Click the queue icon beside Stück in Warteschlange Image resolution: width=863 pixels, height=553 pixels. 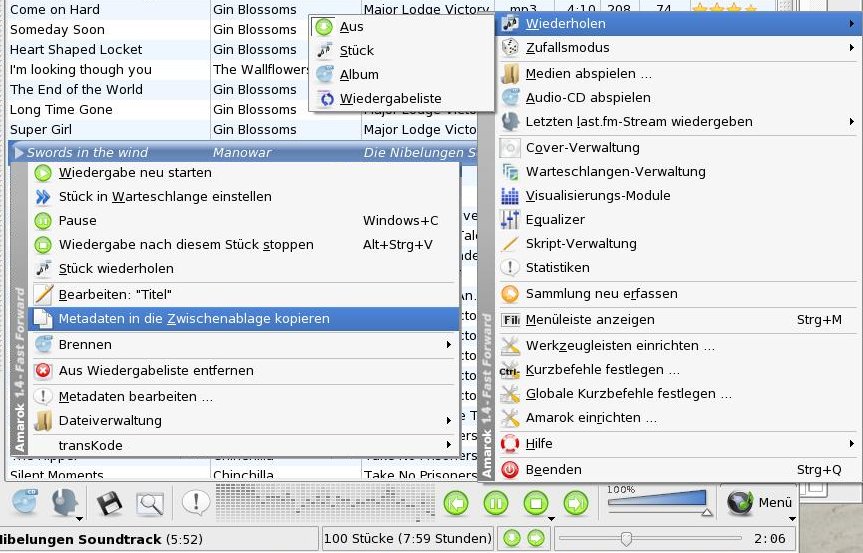[x=43, y=196]
